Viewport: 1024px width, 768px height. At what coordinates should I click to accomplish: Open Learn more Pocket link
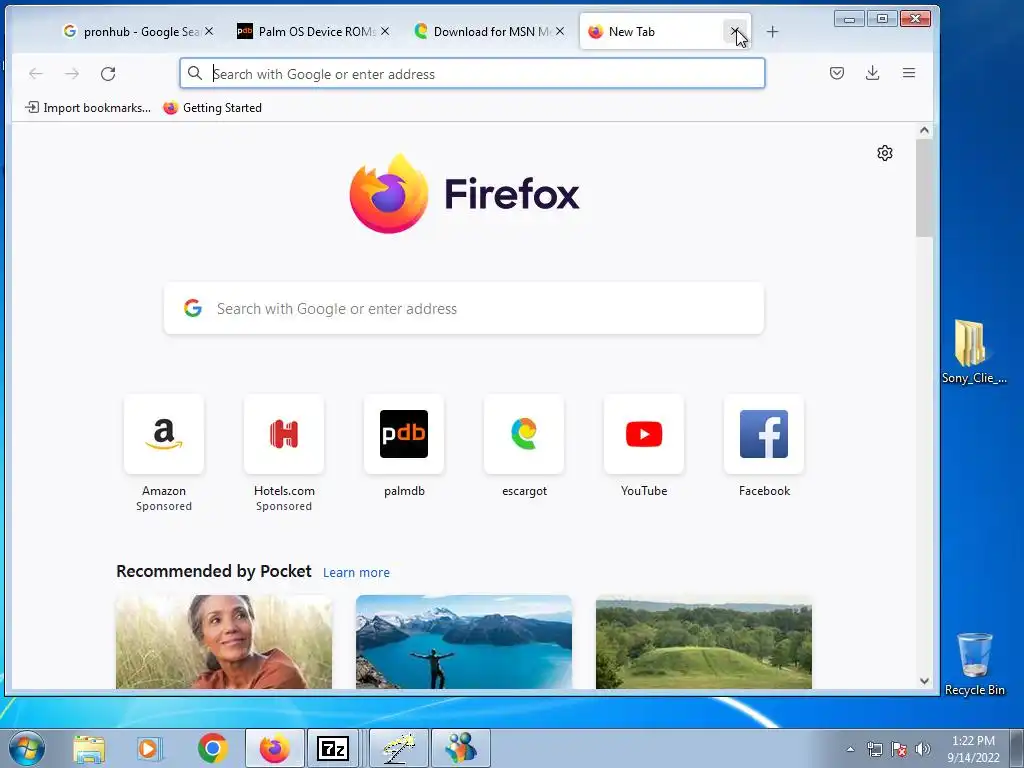click(356, 573)
